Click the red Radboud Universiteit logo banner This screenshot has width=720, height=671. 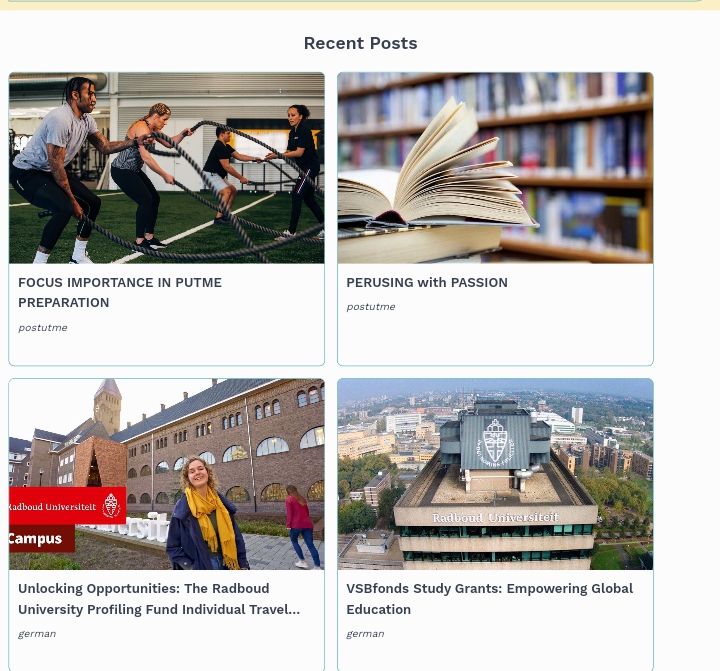point(68,506)
